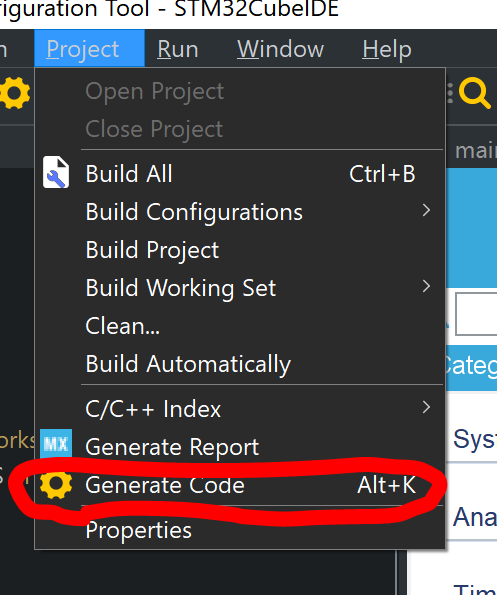Click the search input field at right
The image size is (497, 595).
[x=477, y=314]
